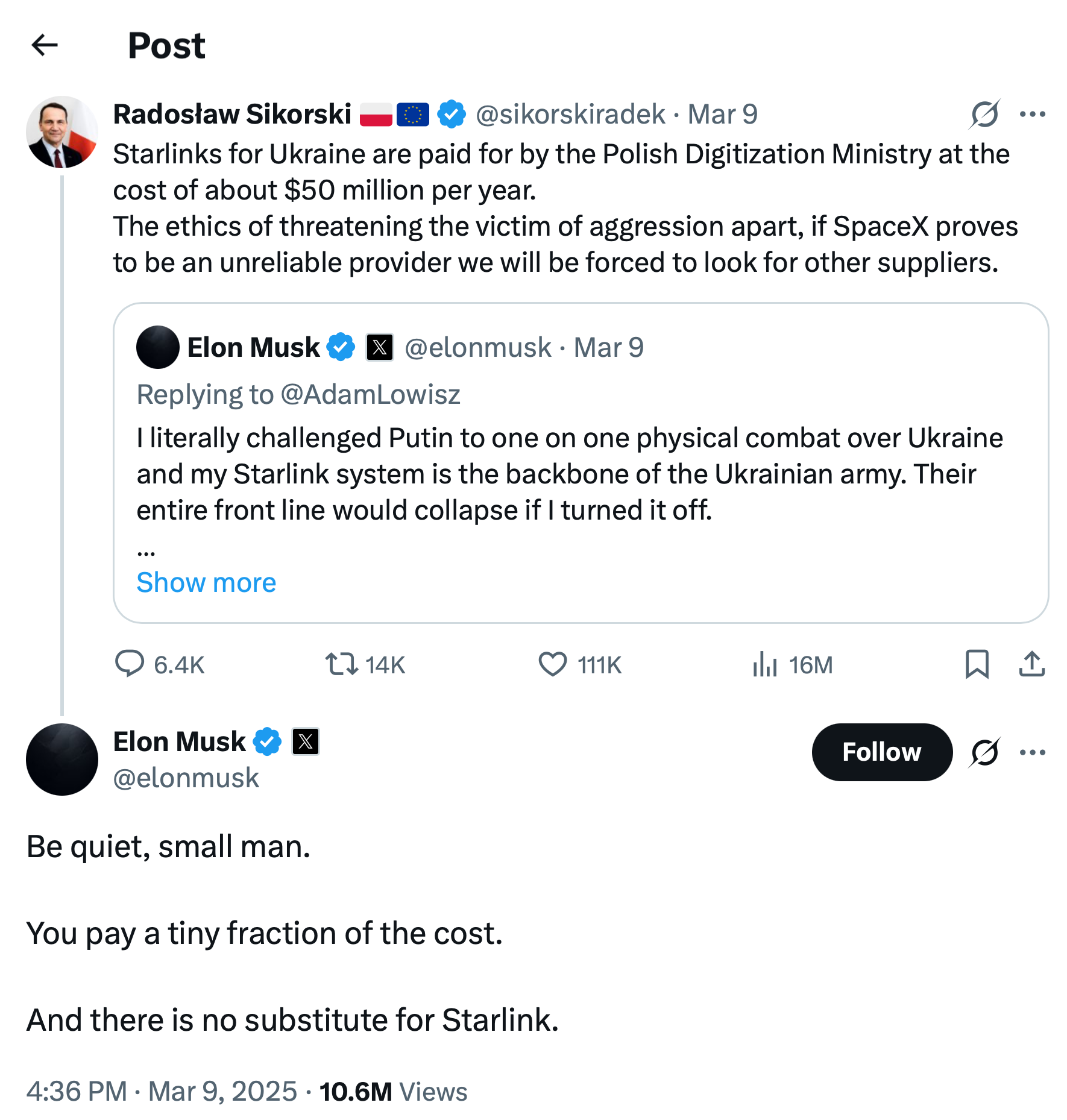
Task: Open more options on Sikorski's post
Action: pos(1032,114)
